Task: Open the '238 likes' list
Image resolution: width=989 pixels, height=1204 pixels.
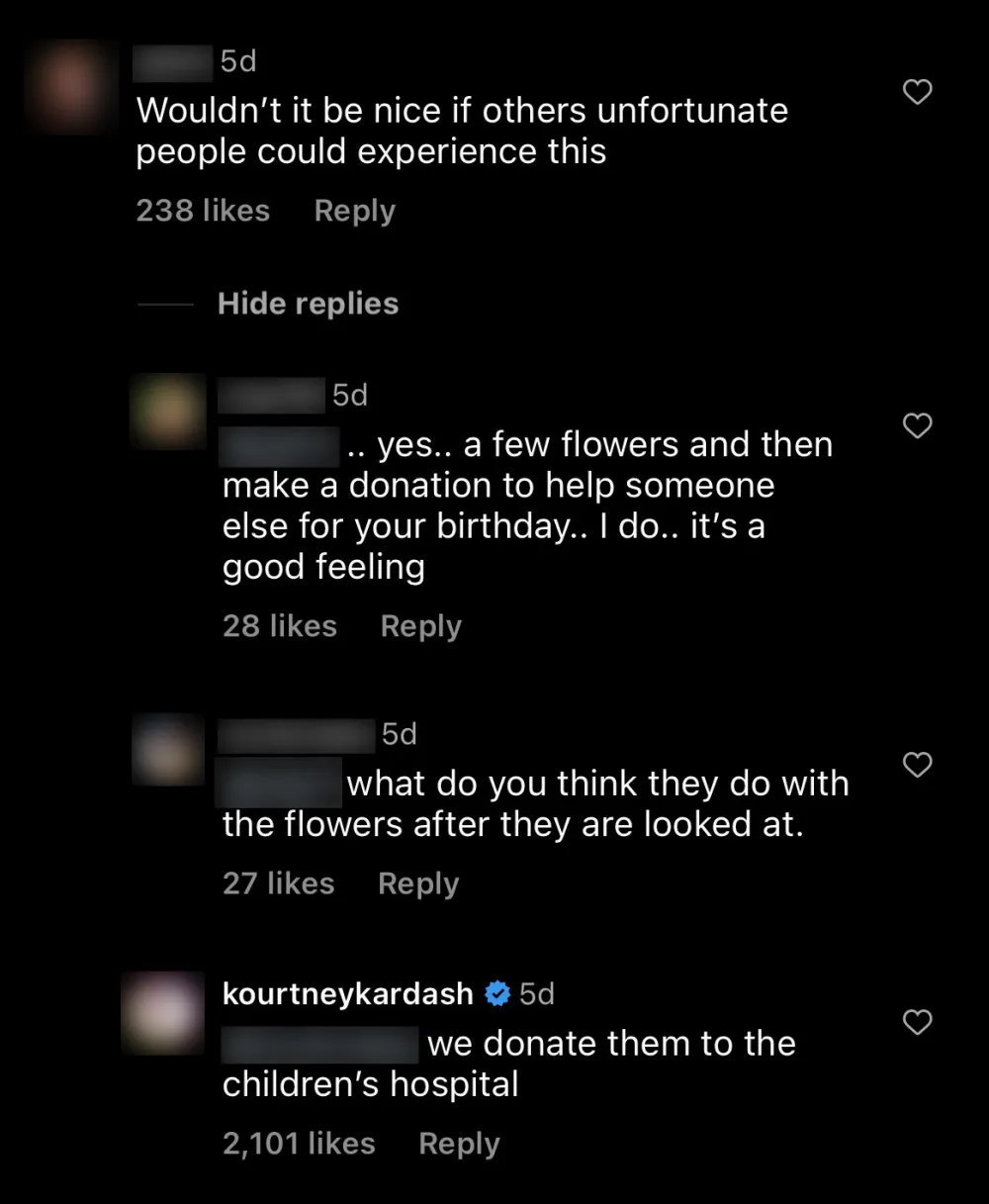Action: (203, 210)
